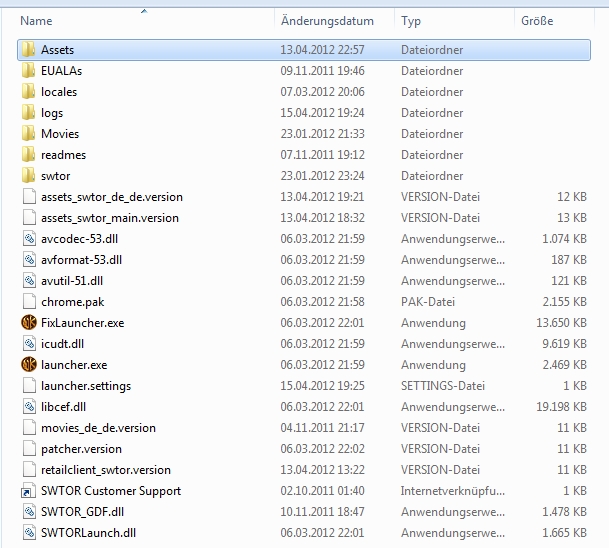Click the FixLauncher.exe application icon
Image resolution: width=609 pixels, height=548 pixels.
coord(29,323)
